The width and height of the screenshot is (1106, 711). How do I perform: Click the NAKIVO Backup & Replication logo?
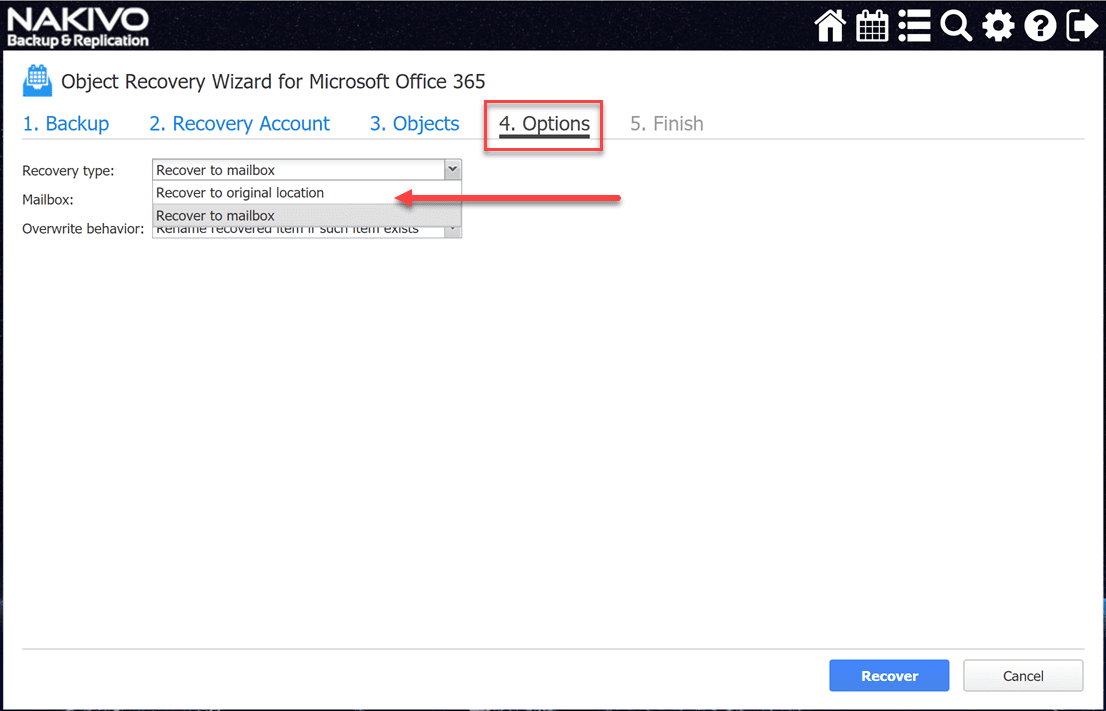[78, 28]
